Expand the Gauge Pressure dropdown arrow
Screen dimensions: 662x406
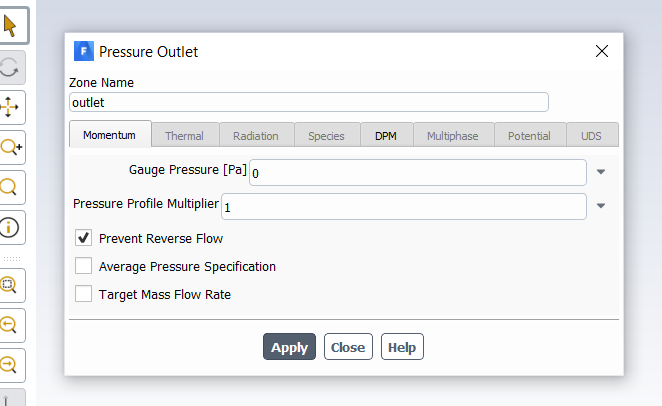coord(601,172)
